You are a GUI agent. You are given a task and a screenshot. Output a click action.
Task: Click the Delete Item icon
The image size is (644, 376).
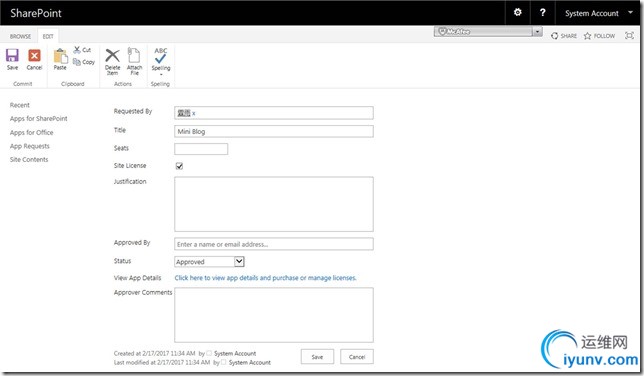[x=112, y=55]
